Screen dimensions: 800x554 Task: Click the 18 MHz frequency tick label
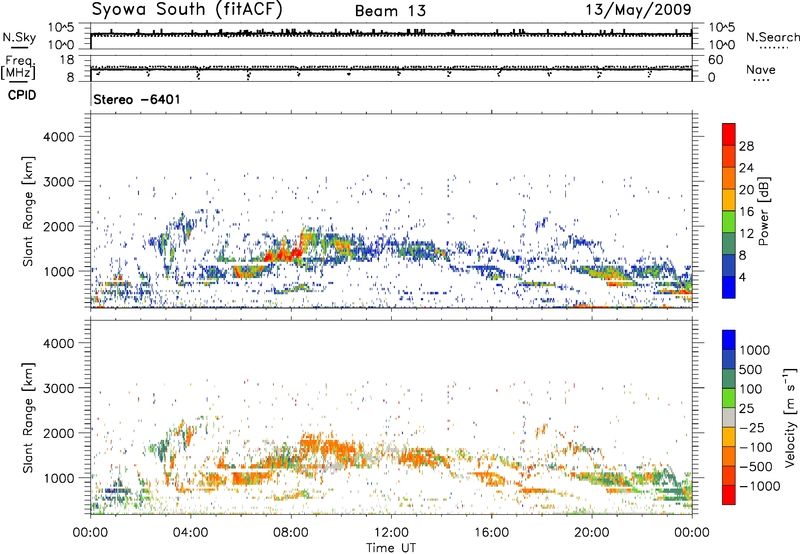pos(67,60)
